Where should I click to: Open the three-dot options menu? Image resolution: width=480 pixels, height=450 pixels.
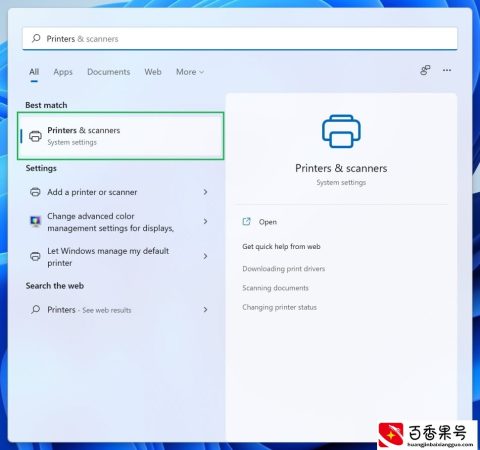click(x=447, y=70)
